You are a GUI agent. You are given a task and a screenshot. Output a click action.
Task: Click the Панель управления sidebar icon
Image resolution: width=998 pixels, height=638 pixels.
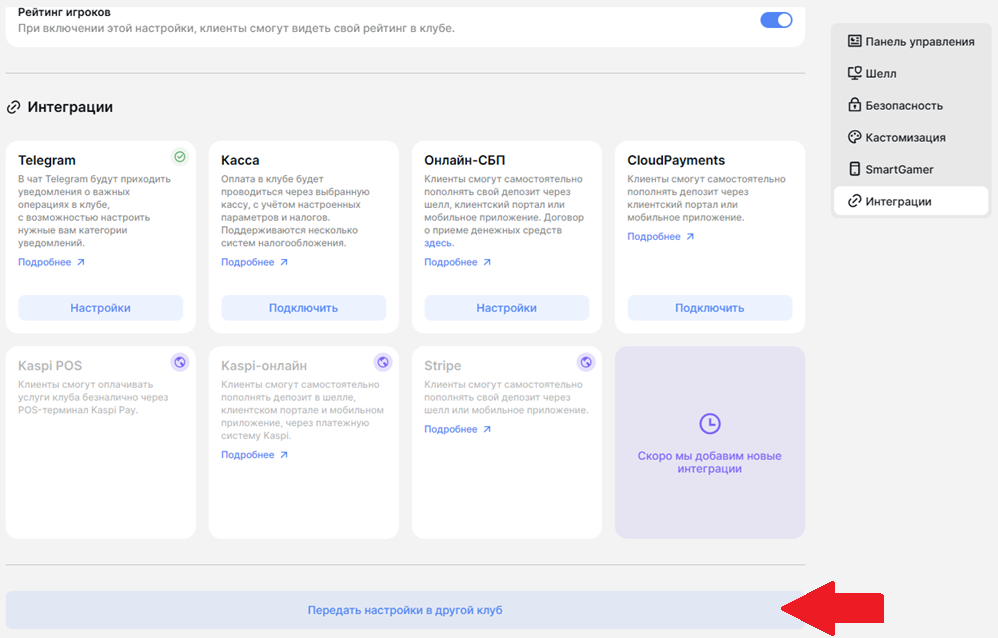[x=855, y=41]
